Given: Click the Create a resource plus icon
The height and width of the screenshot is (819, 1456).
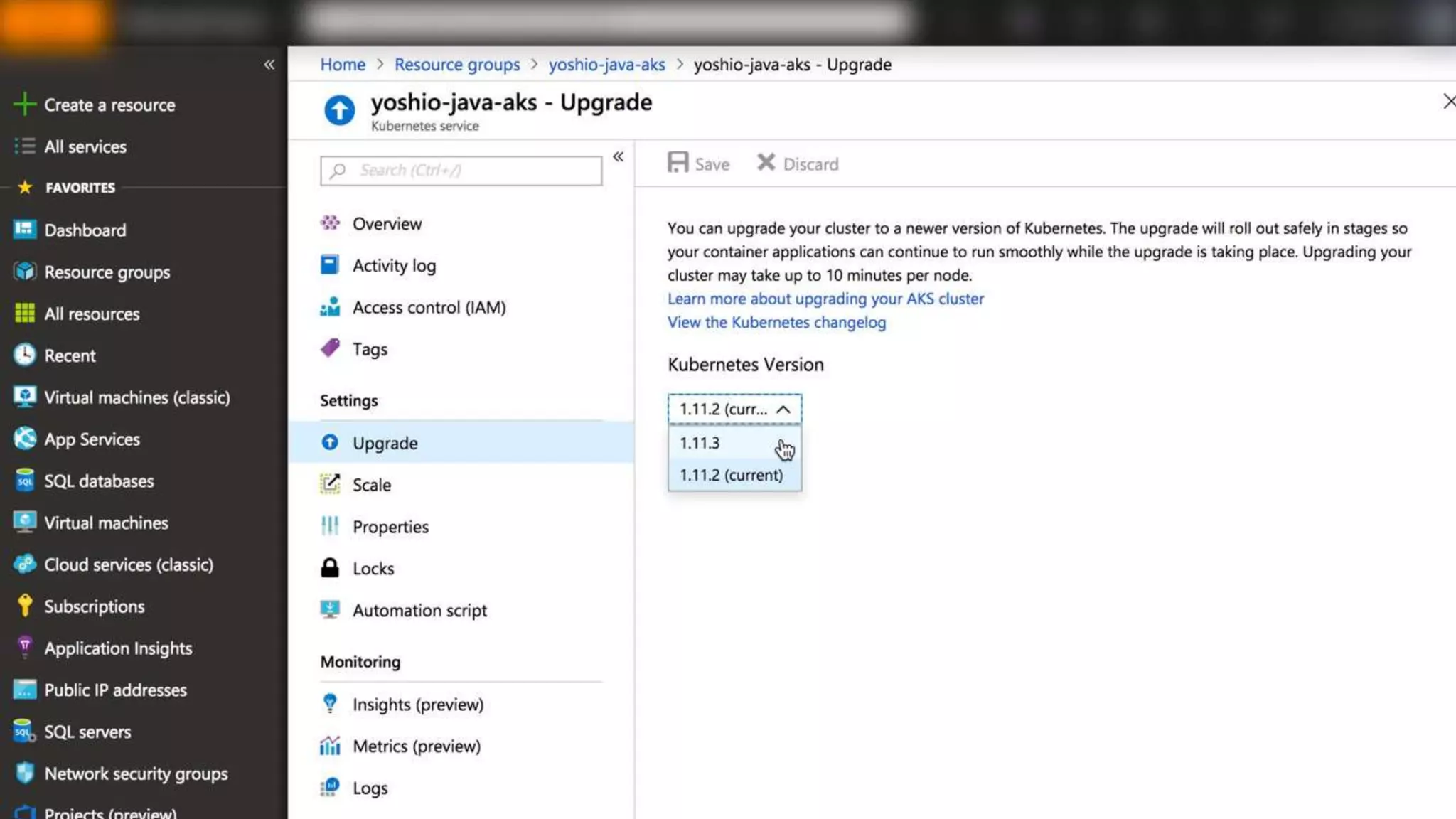Looking at the screenshot, I should coord(24,105).
